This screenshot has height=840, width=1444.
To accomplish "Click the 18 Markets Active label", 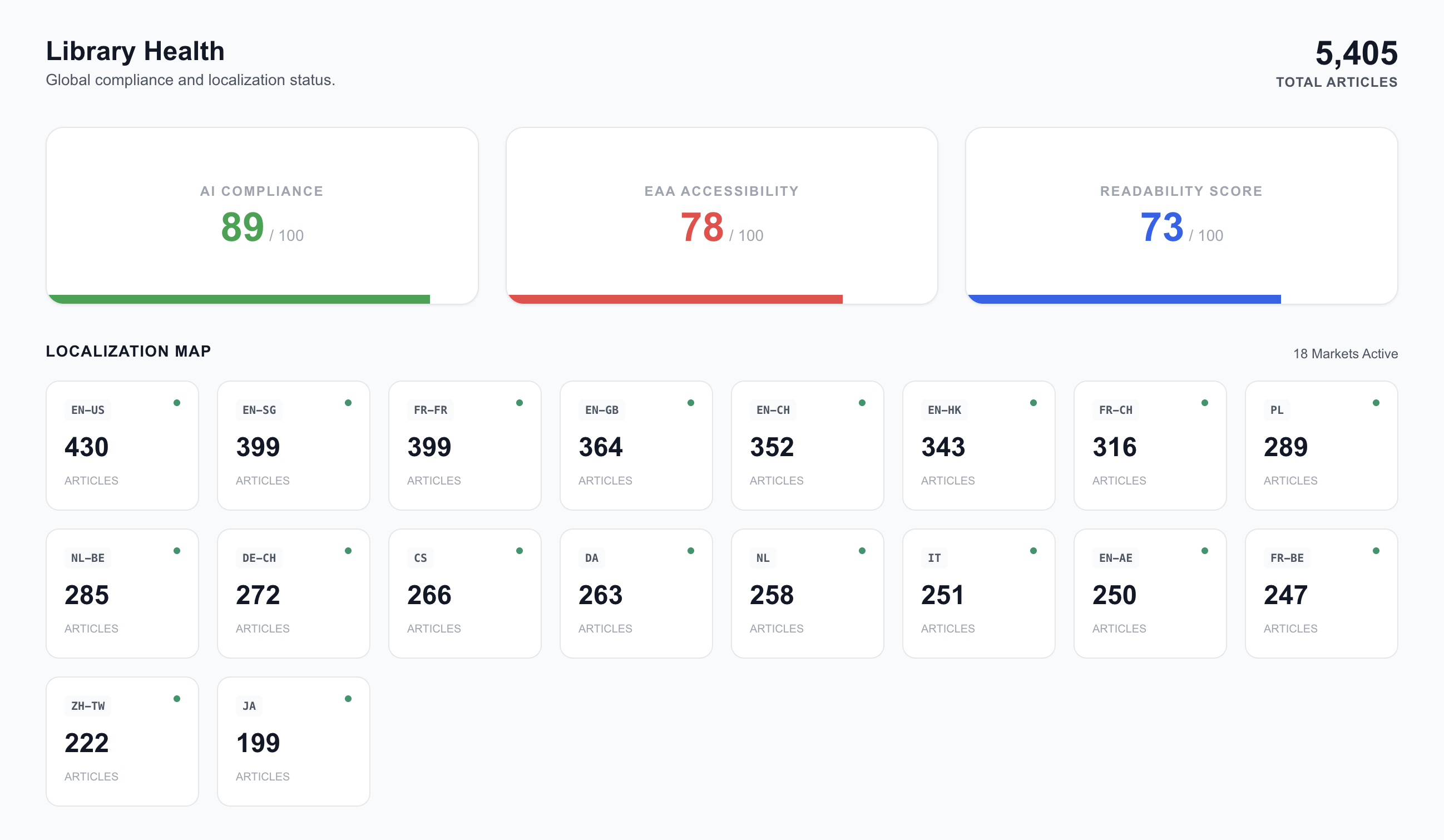I will [1345, 354].
